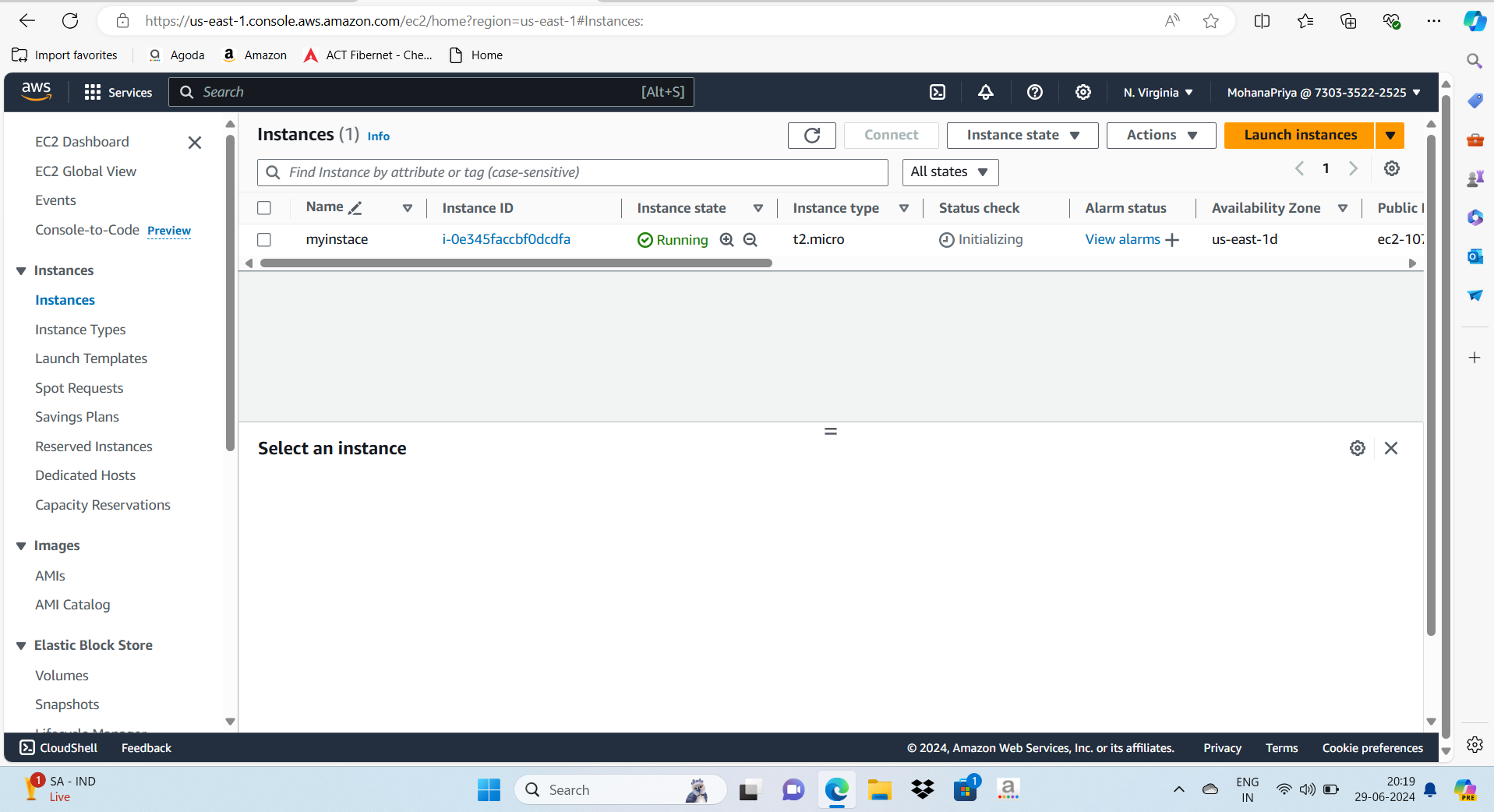The width and height of the screenshot is (1494, 812).
Task: Select all instances checkbox in header
Action: pos(264,208)
